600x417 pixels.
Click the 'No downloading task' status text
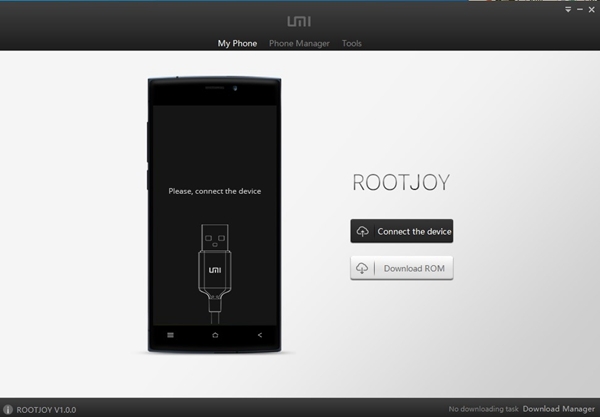[483, 409]
